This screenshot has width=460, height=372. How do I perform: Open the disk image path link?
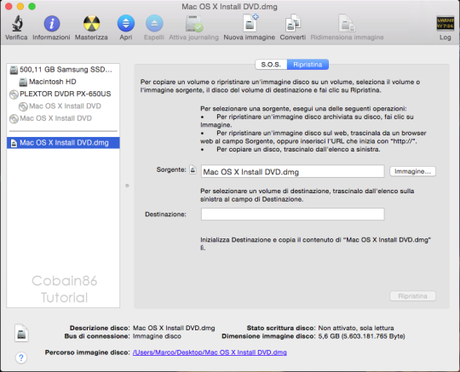[210, 352]
